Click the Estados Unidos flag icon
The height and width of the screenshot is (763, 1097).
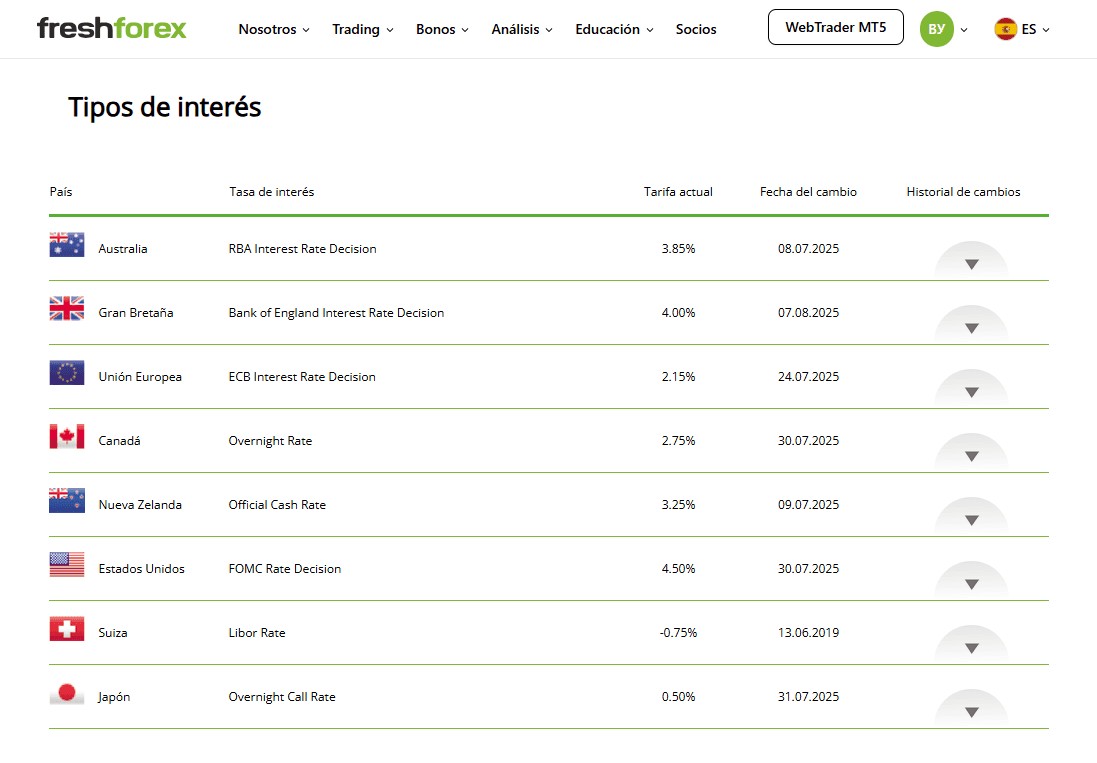click(x=67, y=564)
